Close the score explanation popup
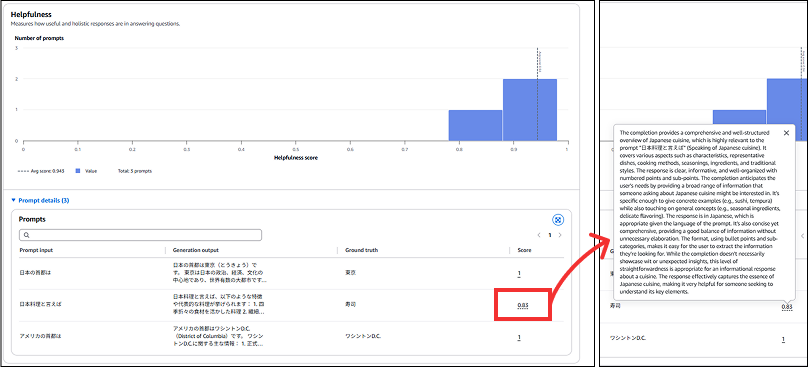Image resolution: width=808 pixels, height=367 pixels. [786, 132]
